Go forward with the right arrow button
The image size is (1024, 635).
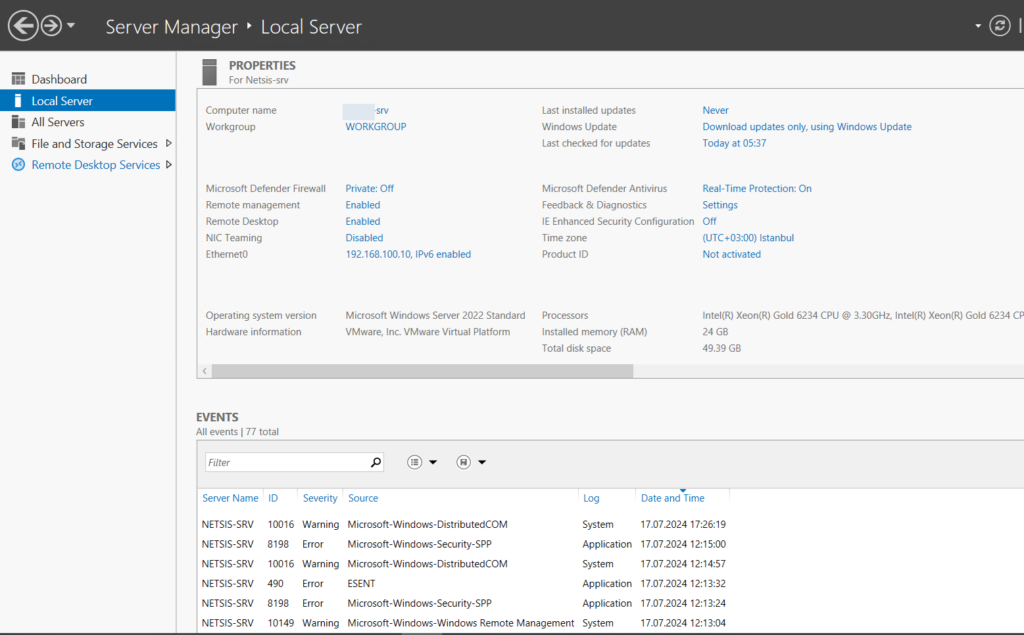point(51,26)
